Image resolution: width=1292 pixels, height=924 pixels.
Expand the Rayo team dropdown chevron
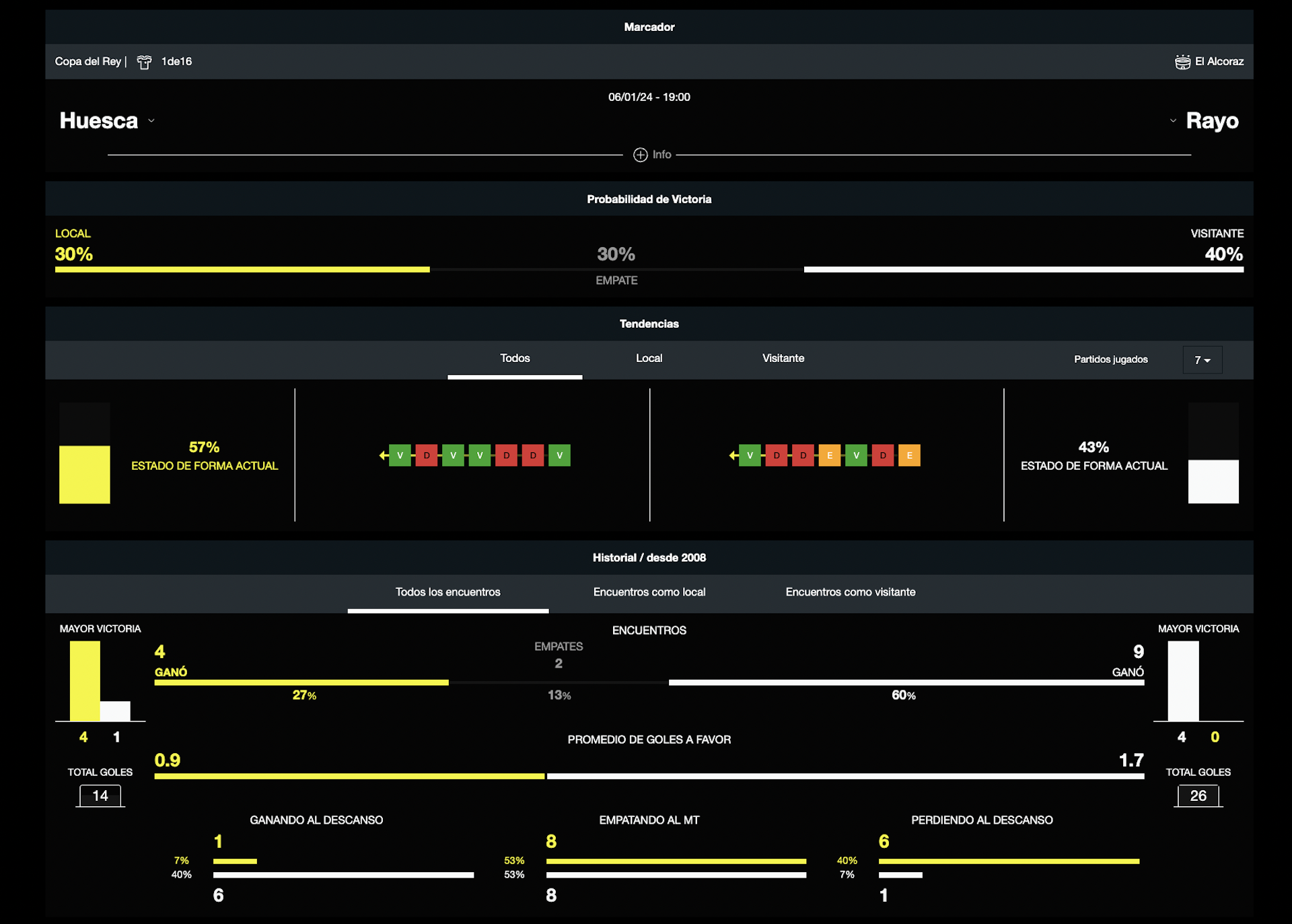point(1173,121)
